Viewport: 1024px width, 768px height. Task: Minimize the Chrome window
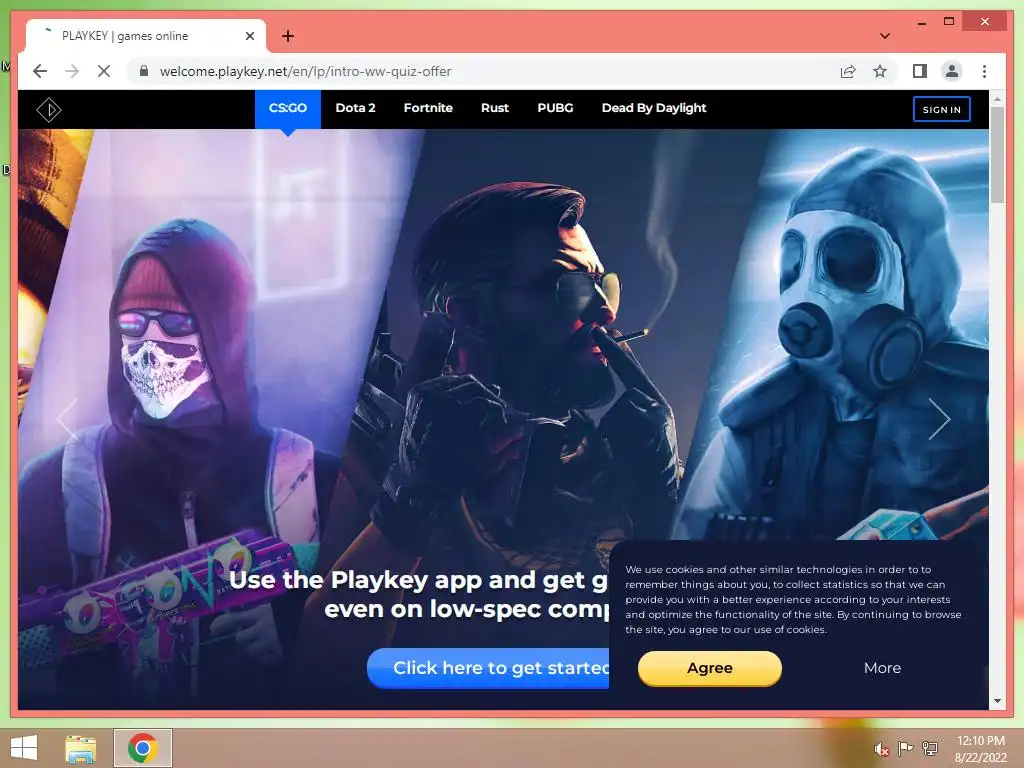(x=921, y=22)
